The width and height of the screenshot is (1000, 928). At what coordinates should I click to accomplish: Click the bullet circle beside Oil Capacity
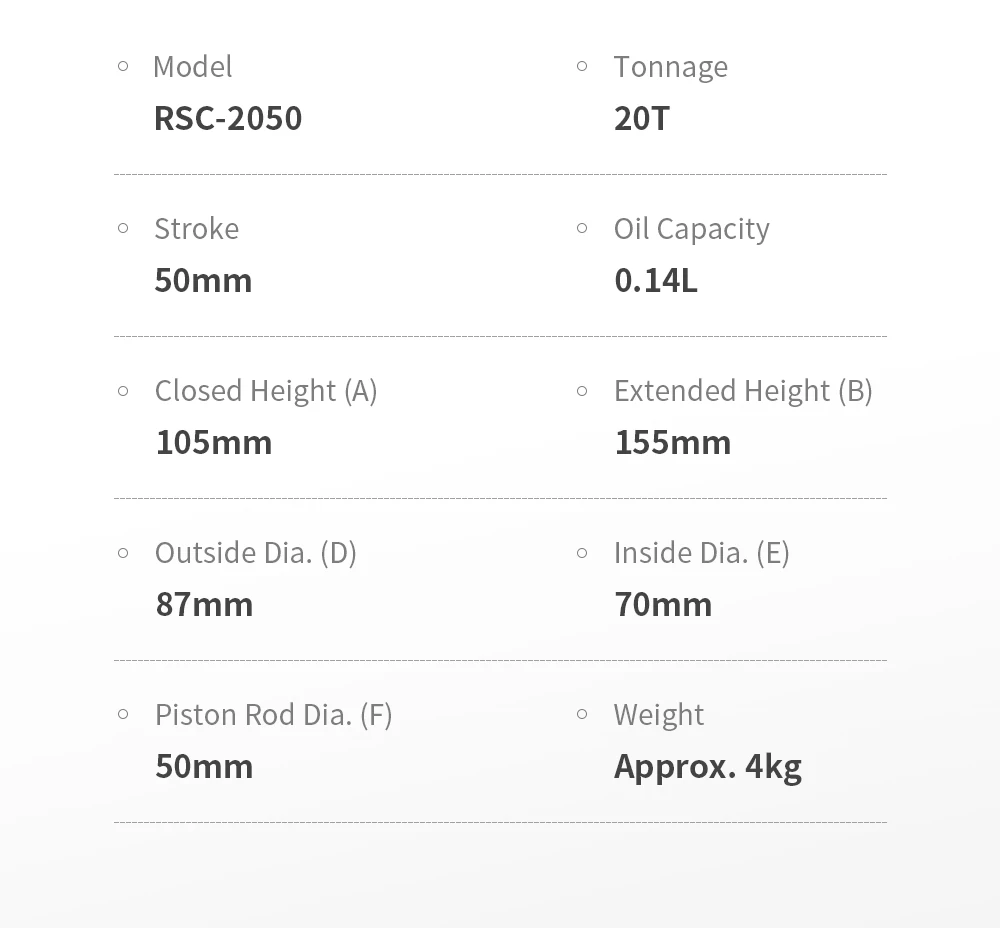582,228
